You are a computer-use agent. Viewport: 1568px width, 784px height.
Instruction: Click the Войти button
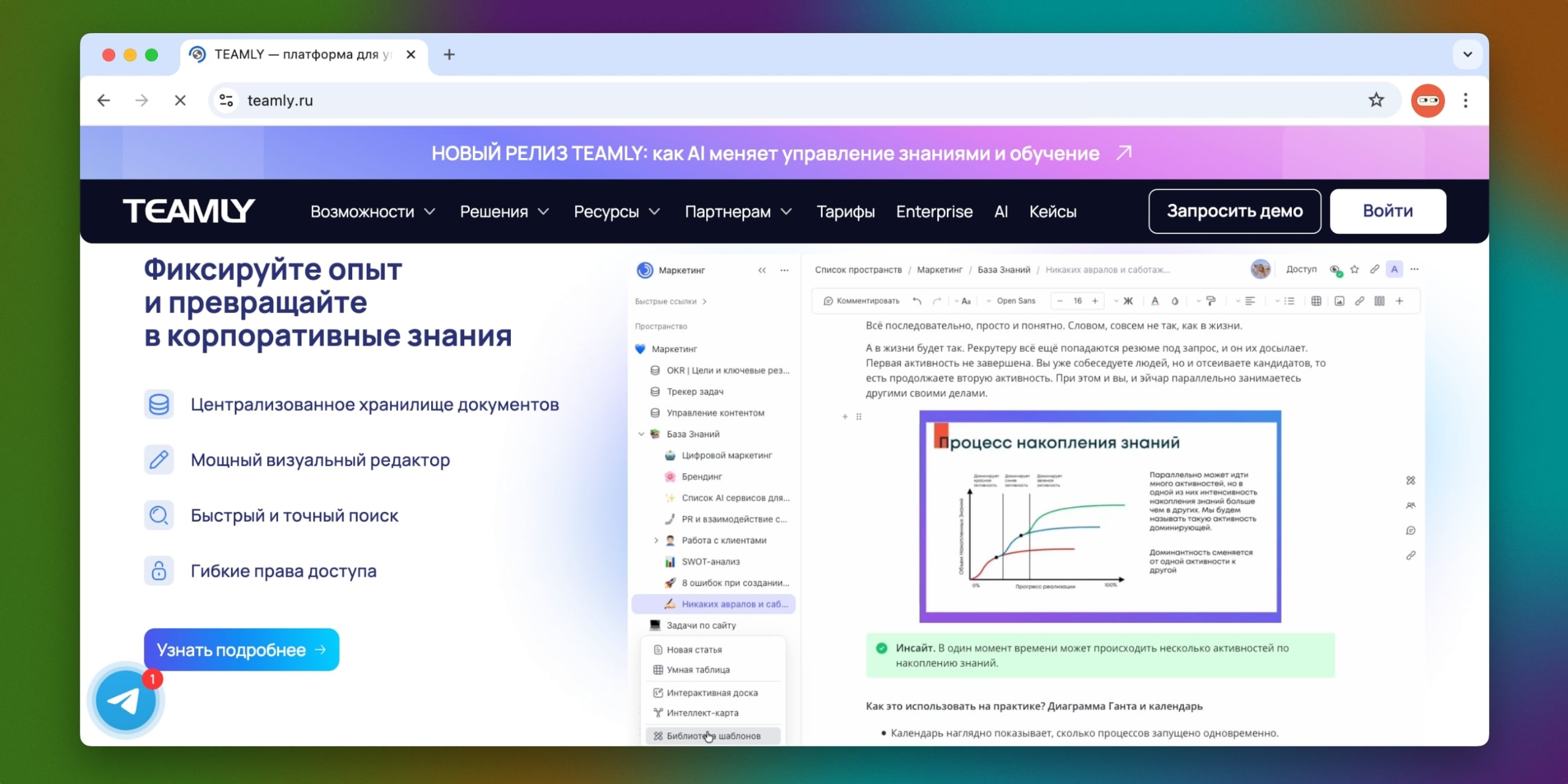point(1388,211)
